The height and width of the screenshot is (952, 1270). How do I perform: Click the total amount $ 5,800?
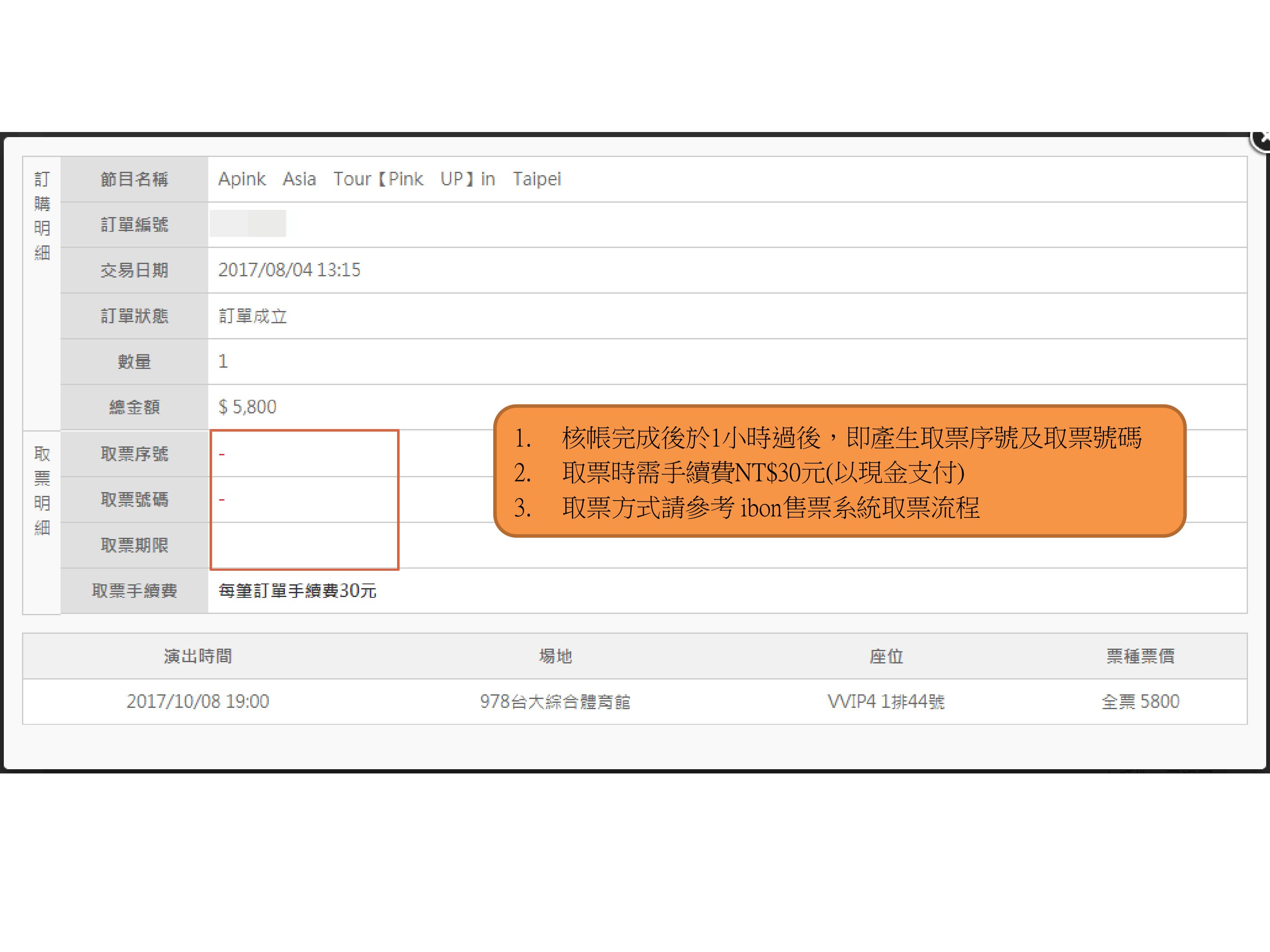(x=248, y=407)
